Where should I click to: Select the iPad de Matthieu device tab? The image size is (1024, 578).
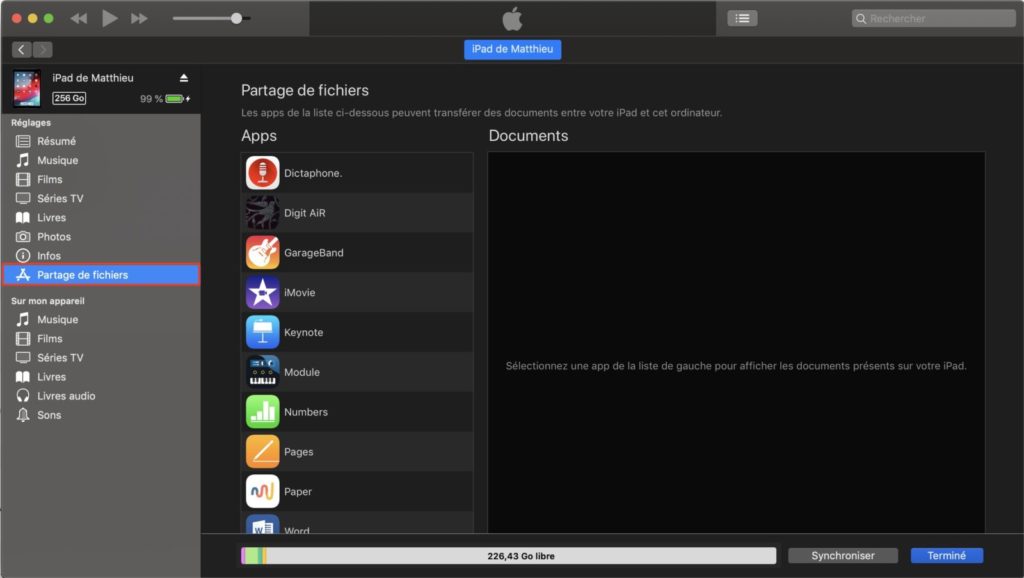click(x=512, y=50)
